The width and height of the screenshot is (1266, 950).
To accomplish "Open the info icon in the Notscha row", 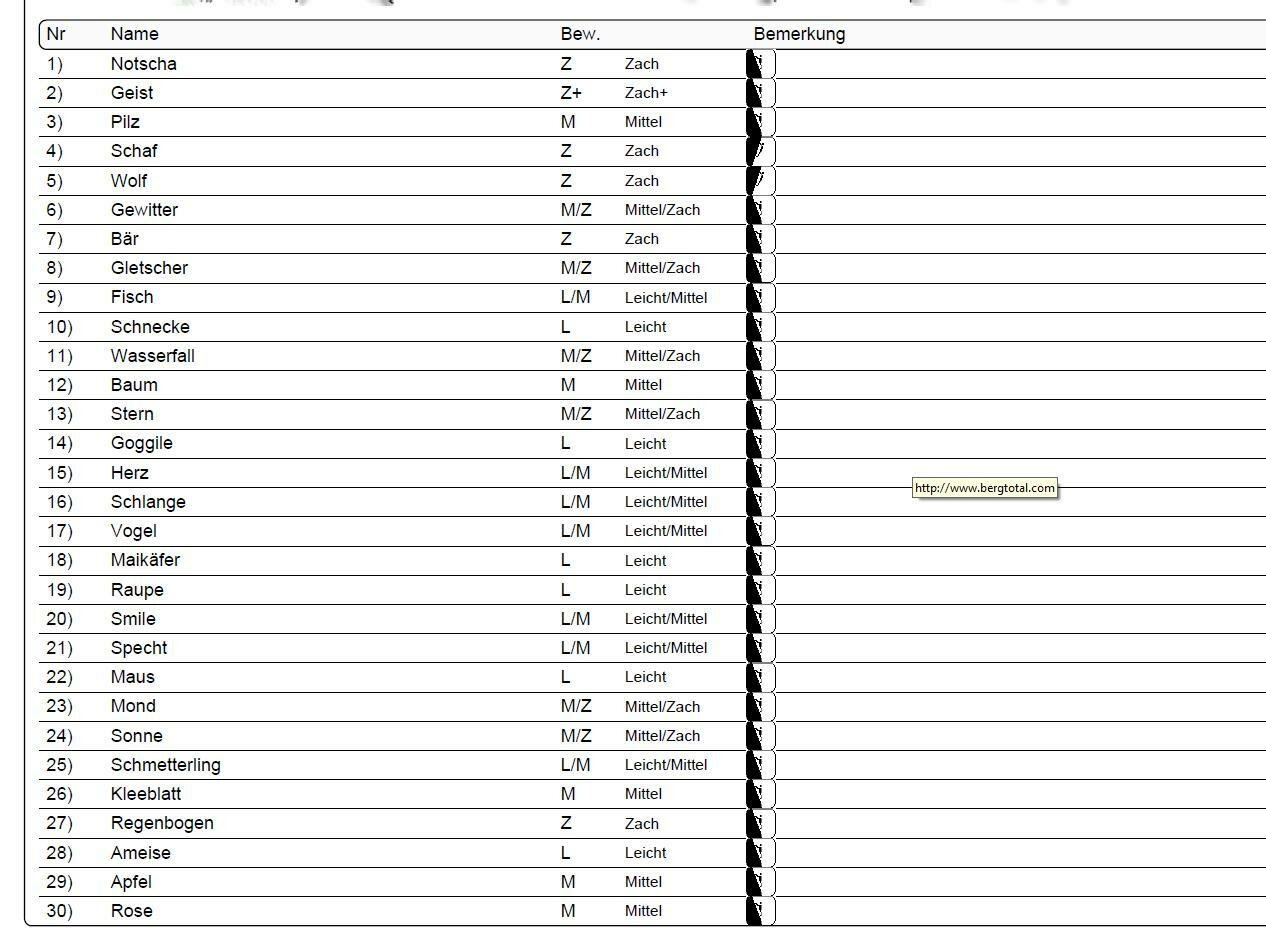I will (761, 64).
